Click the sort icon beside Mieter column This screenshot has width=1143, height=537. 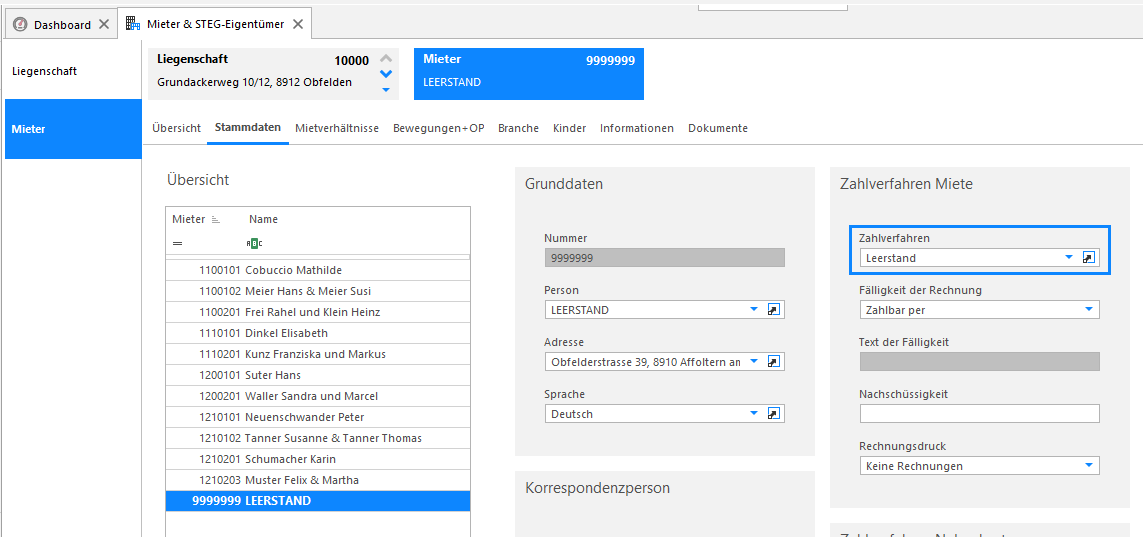point(215,219)
